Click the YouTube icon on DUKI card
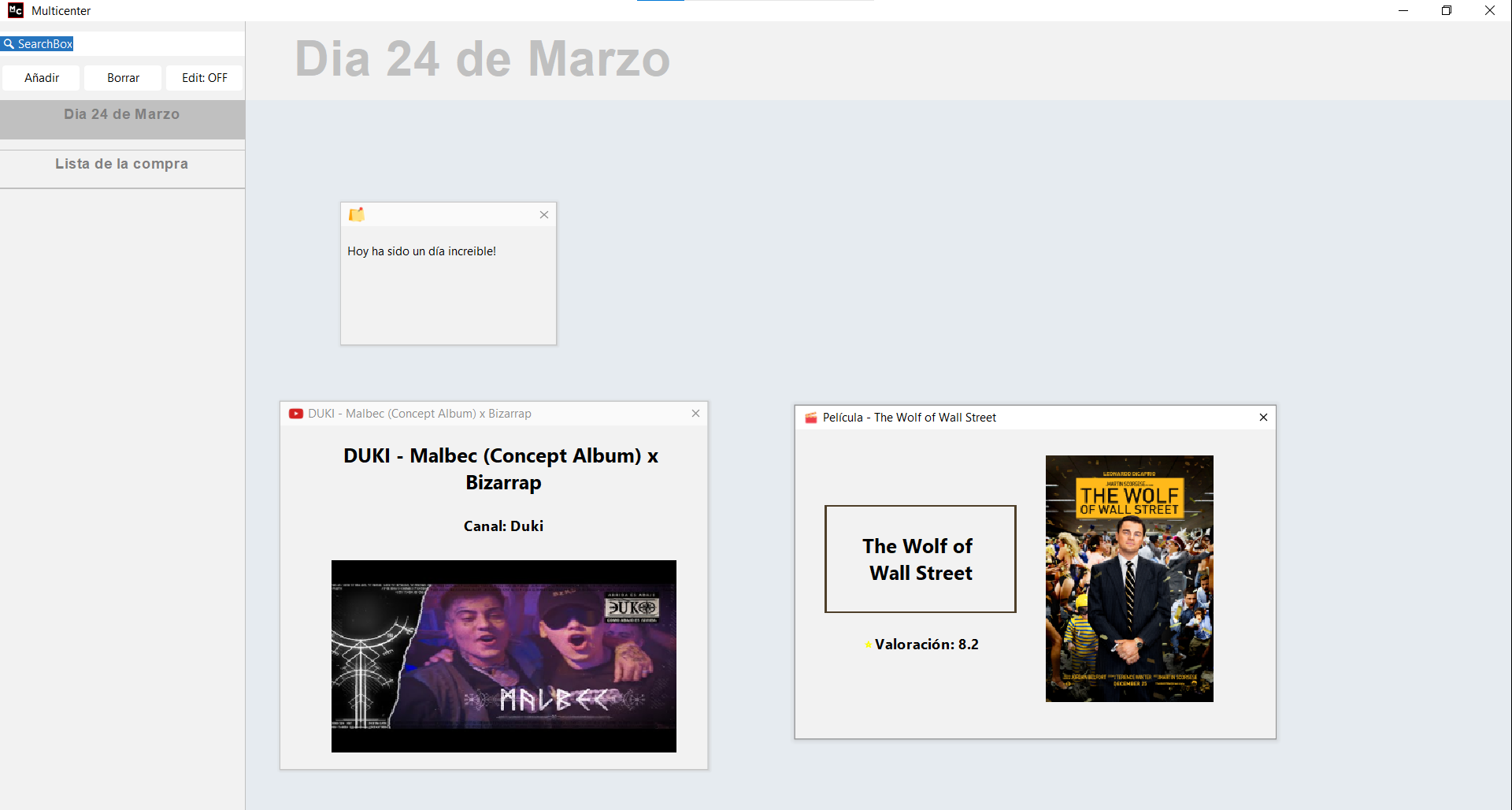 point(296,414)
